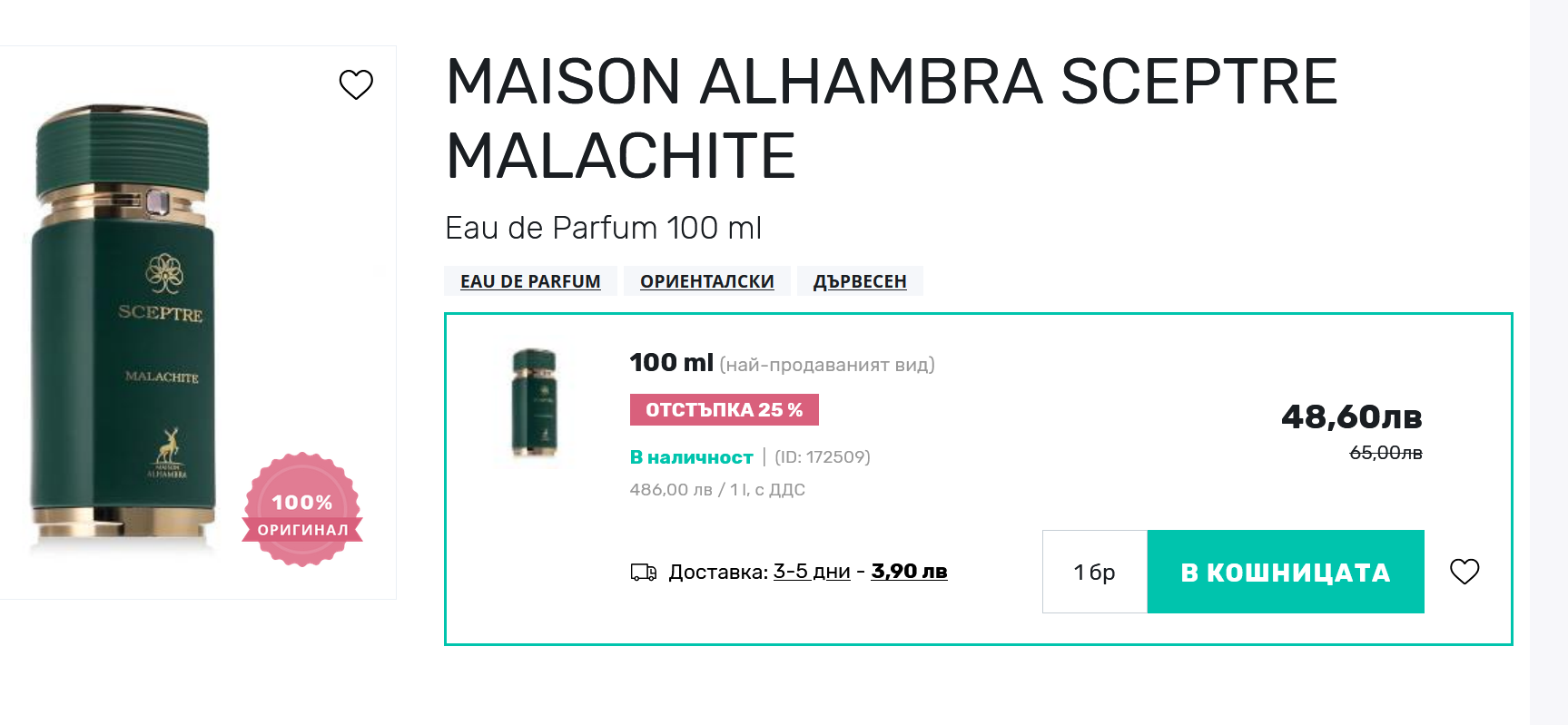
Task: Click the В наличност availability label
Action: [x=691, y=457]
